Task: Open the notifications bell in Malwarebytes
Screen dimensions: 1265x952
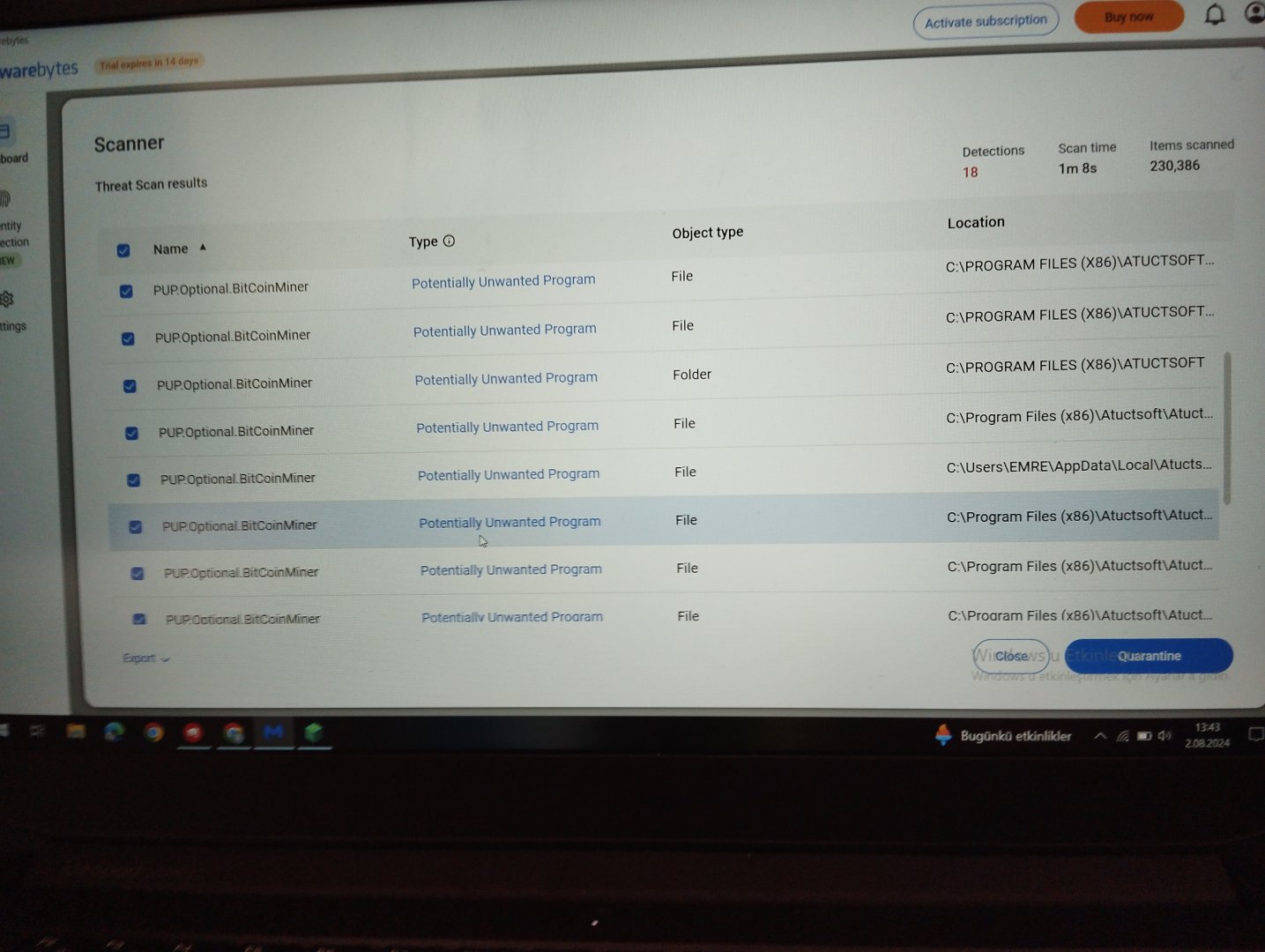Action: pyautogui.click(x=1215, y=15)
